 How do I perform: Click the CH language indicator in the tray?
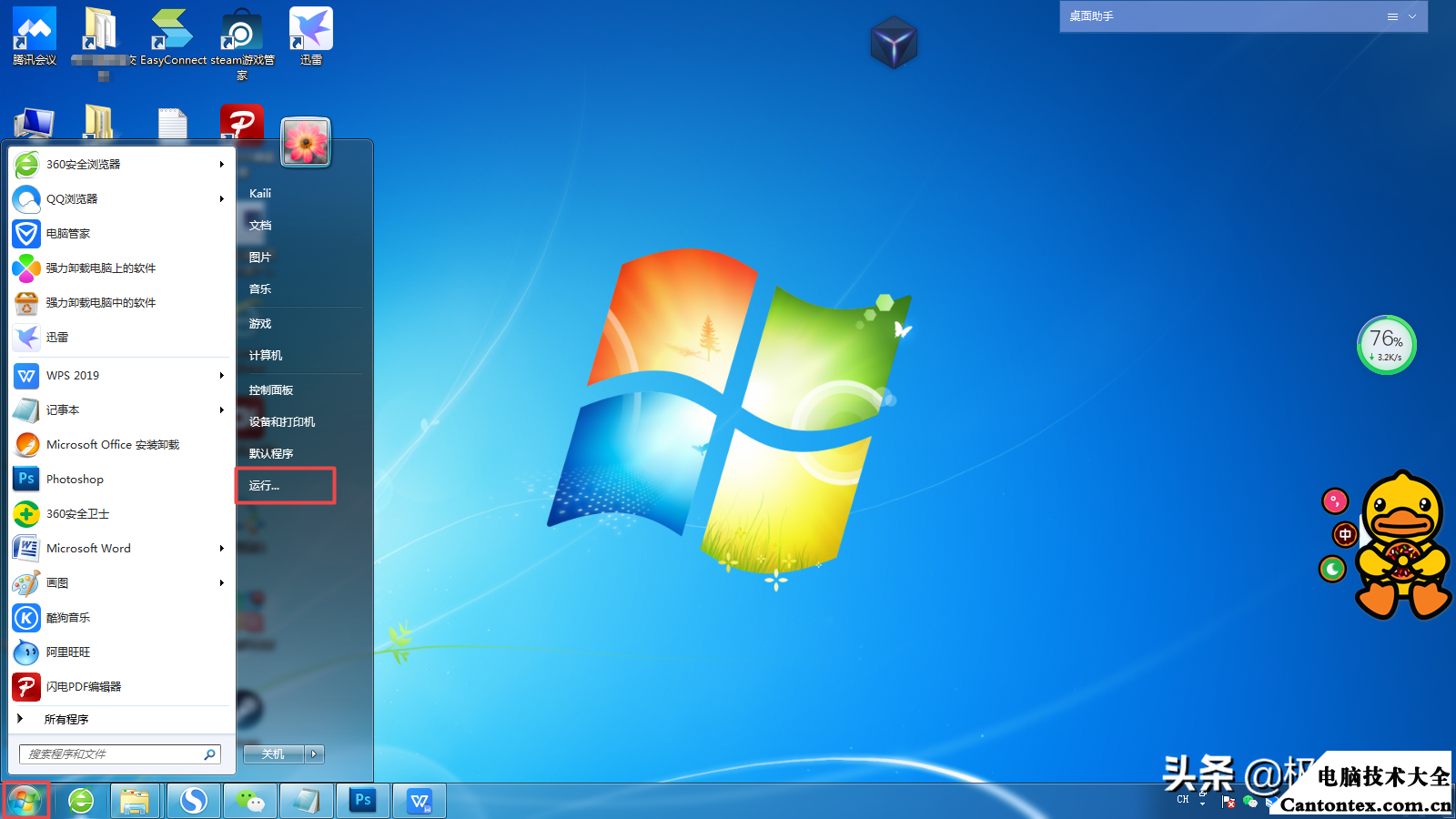(x=1183, y=800)
